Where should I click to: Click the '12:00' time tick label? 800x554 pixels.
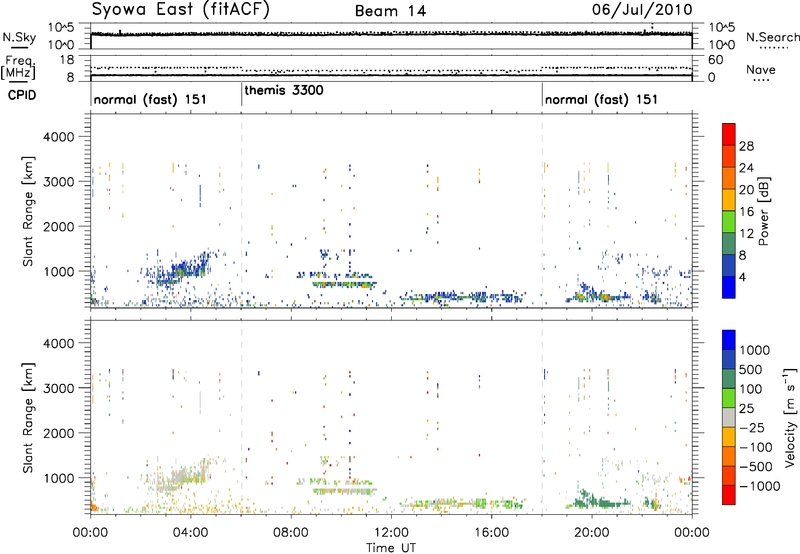point(391,533)
